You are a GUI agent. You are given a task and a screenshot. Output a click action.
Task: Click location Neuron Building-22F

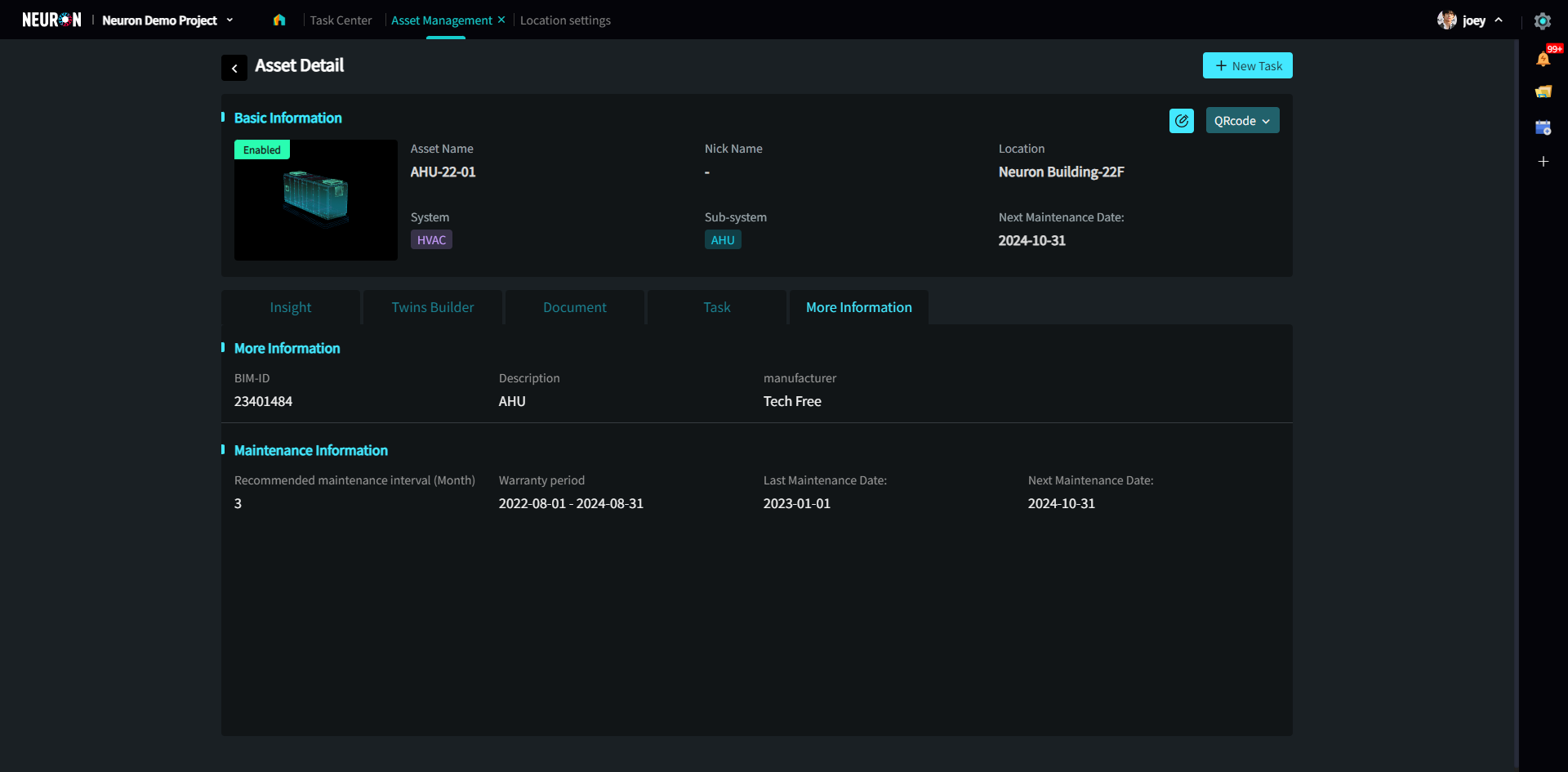[1062, 172]
